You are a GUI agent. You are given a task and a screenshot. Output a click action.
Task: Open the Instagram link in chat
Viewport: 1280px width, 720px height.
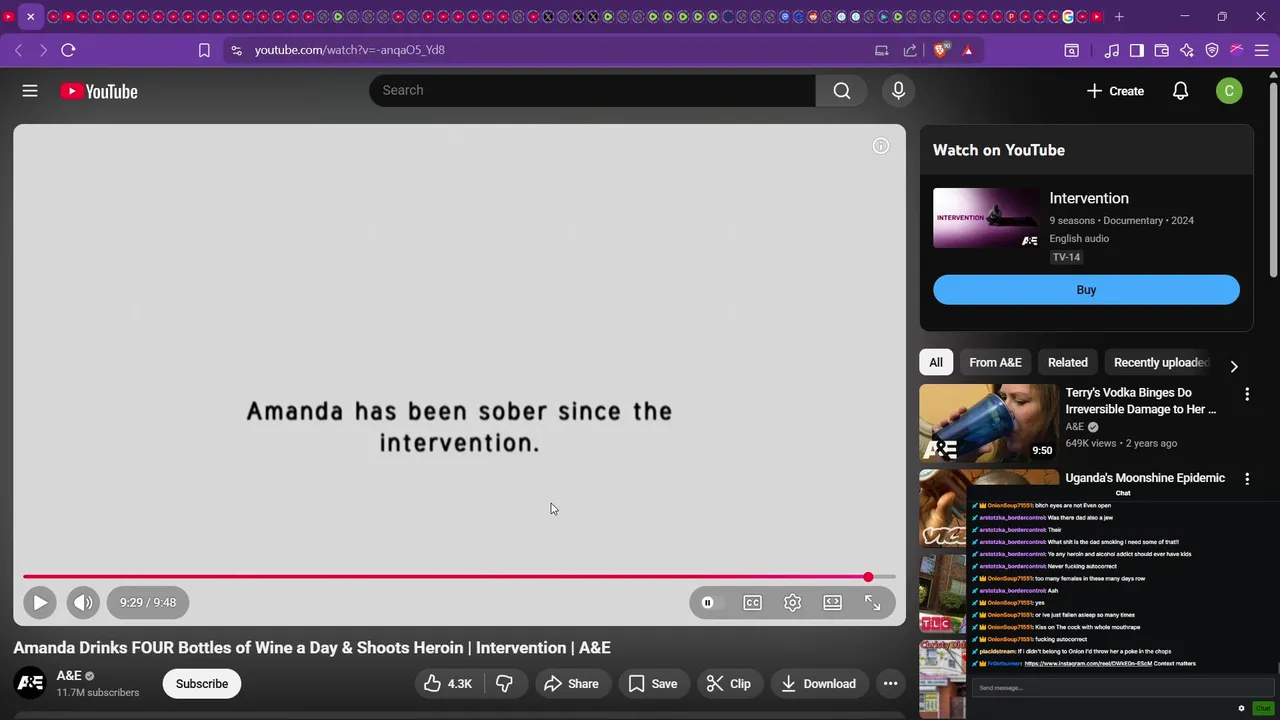[x=1088, y=663]
